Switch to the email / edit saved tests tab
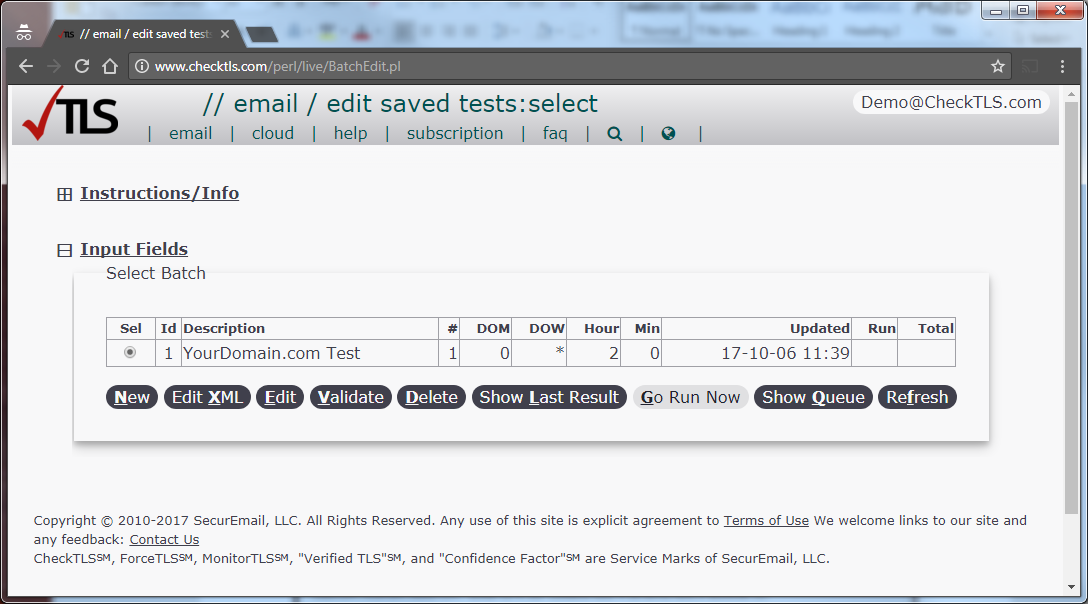 tap(144, 34)
